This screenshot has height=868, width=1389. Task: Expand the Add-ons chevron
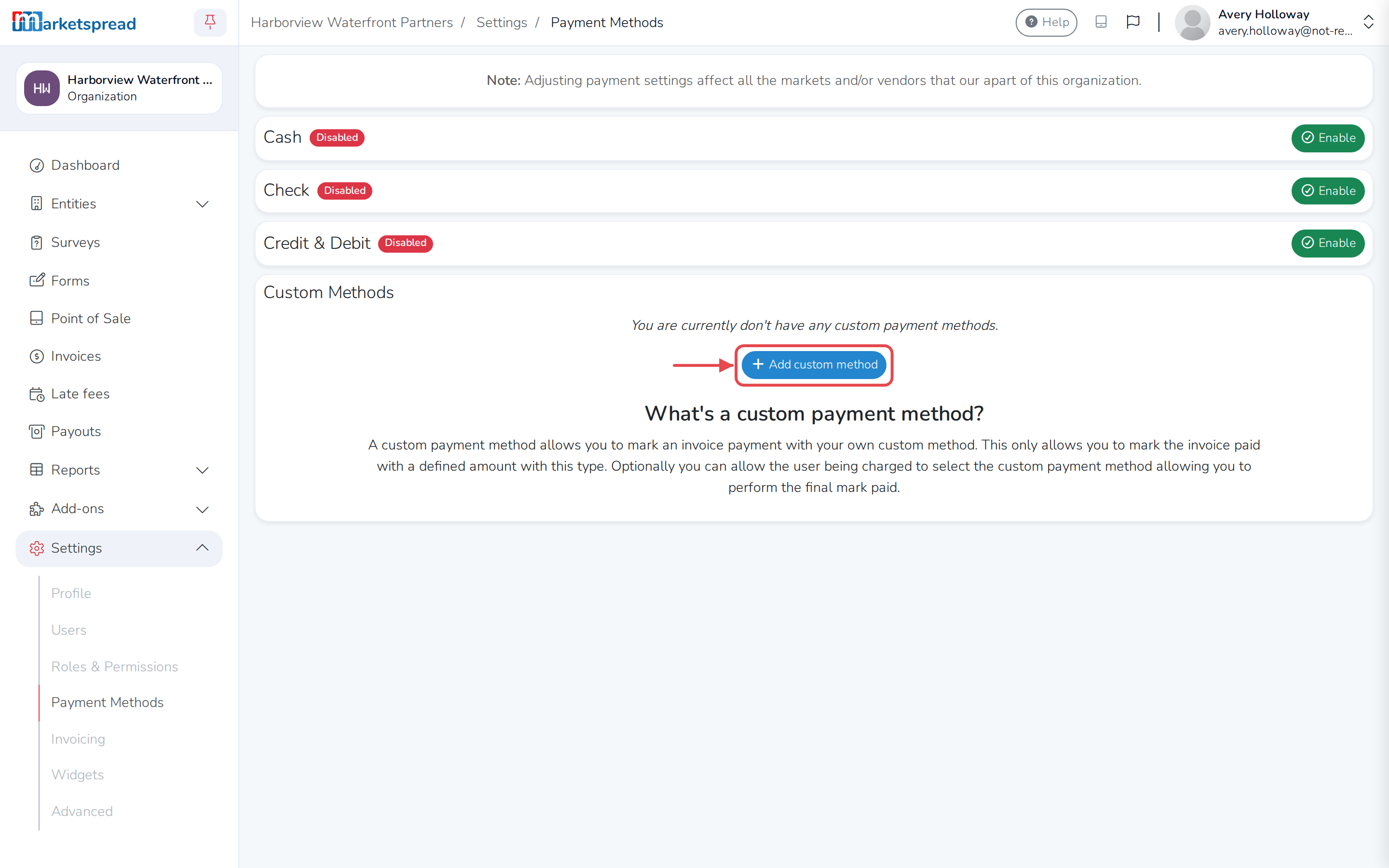point(202,510)
